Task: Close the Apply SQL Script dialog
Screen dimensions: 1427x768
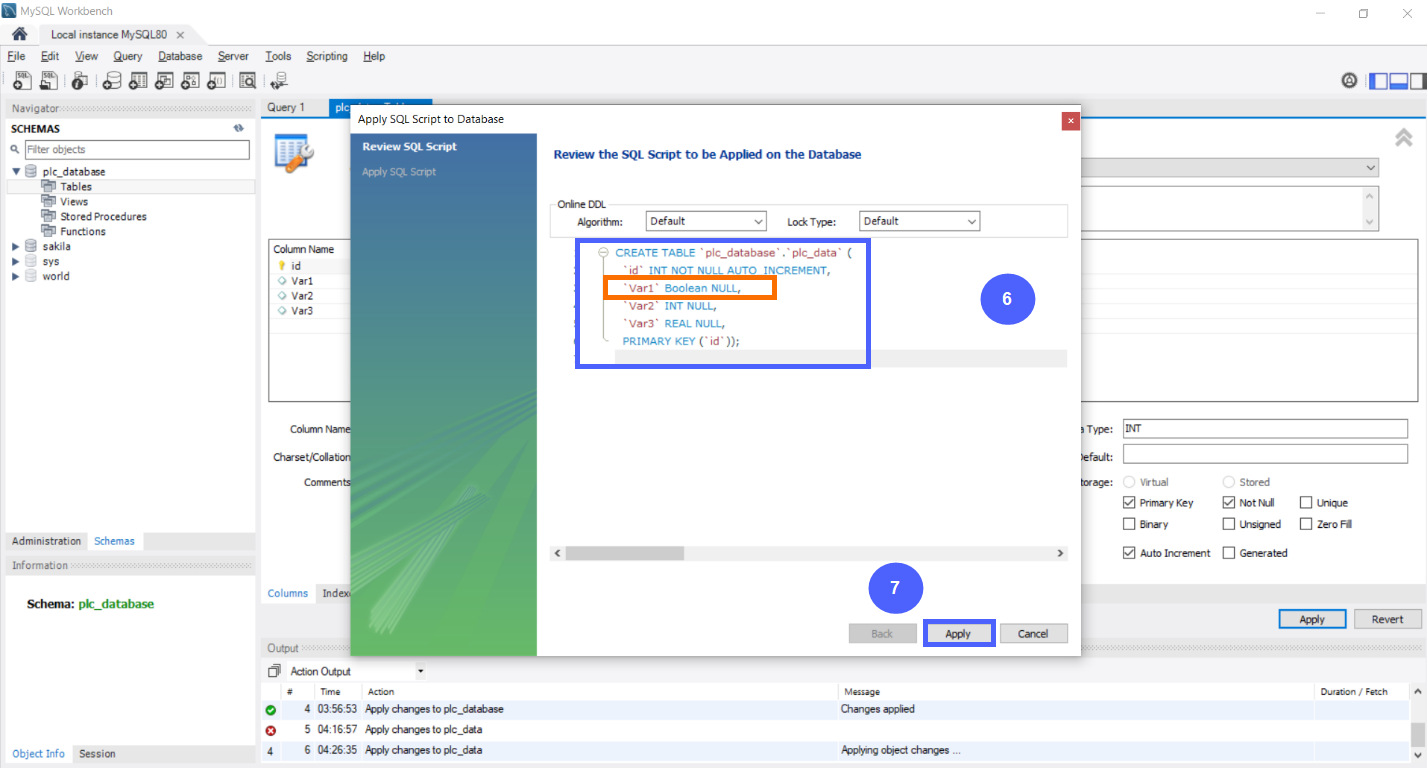Action: [1070, 120]
